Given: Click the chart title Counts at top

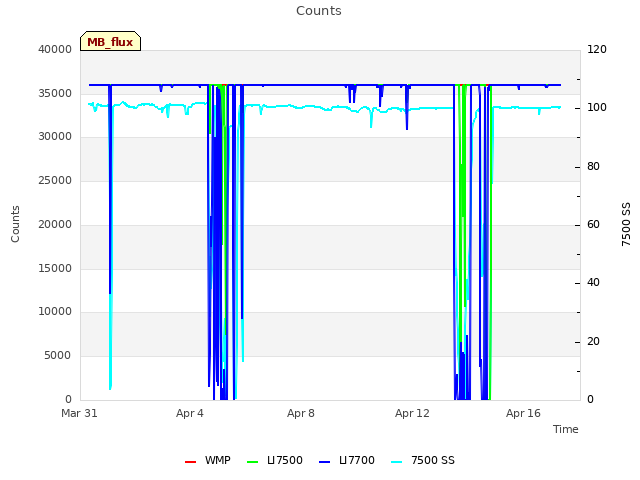Looking at the screenshot, I should tap(319, 11).
